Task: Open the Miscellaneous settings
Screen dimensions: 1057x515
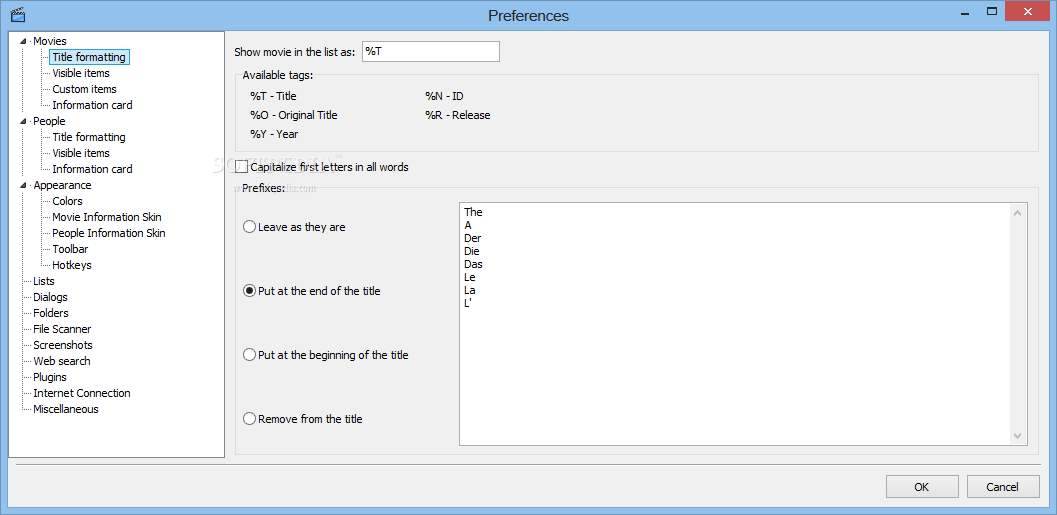Action: click(65, 409)
